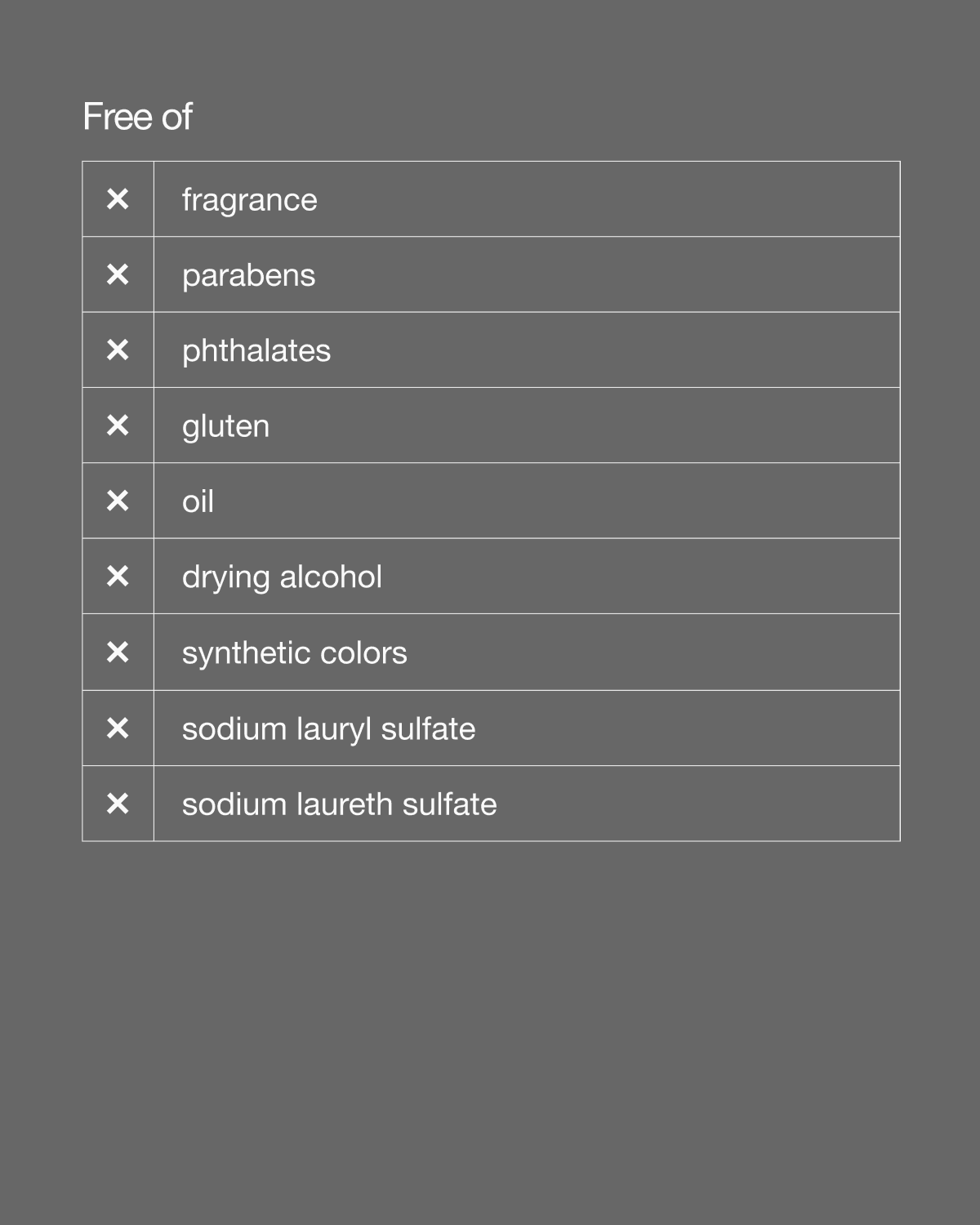Select the parabens text label
This screenshot has width=980, height=1225.
[248, 276]
